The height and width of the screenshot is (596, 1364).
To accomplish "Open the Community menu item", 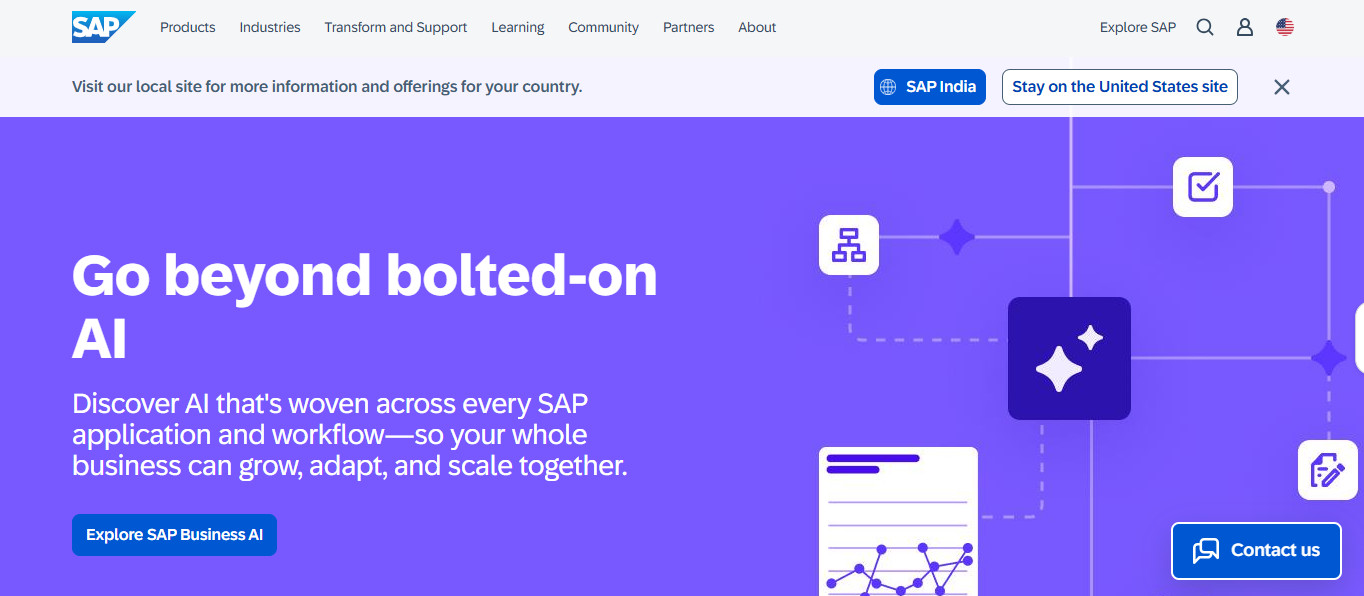I will (x=603, y=28).
